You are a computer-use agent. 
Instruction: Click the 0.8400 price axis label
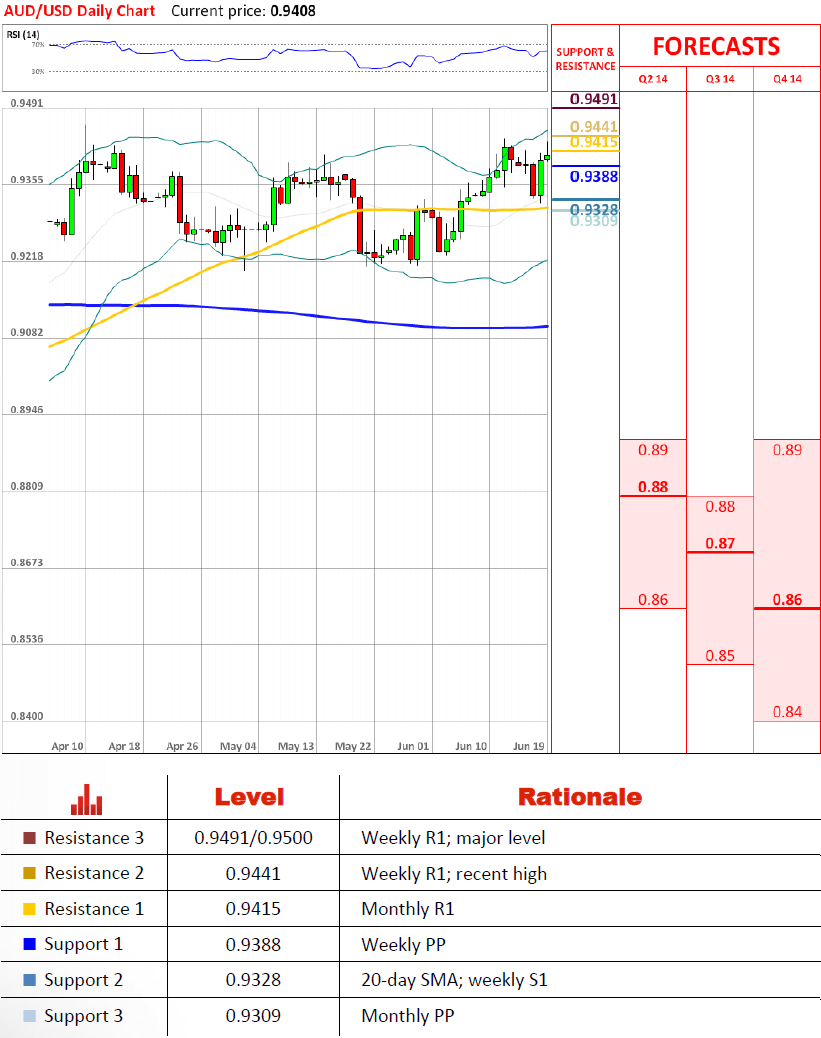pos(27,716)
